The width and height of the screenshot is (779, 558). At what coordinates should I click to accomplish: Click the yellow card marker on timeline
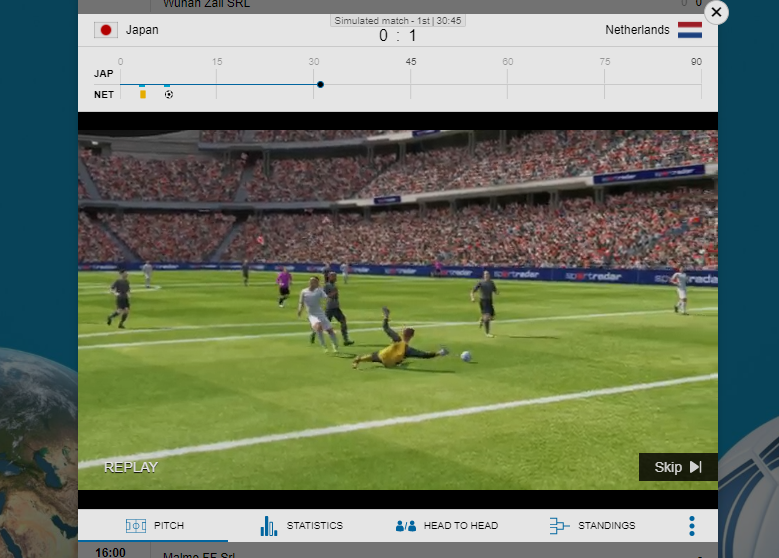coord(143,94)
